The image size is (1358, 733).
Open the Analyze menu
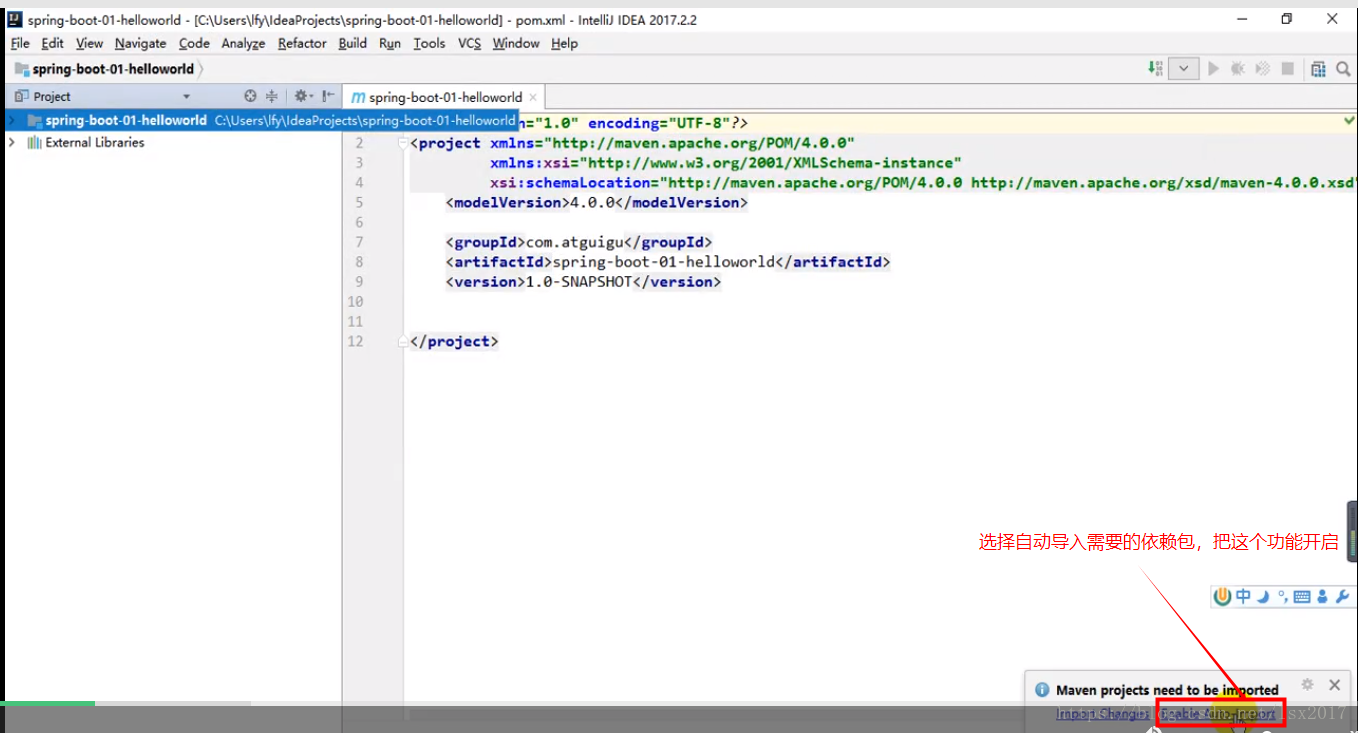tap(243, 43)
